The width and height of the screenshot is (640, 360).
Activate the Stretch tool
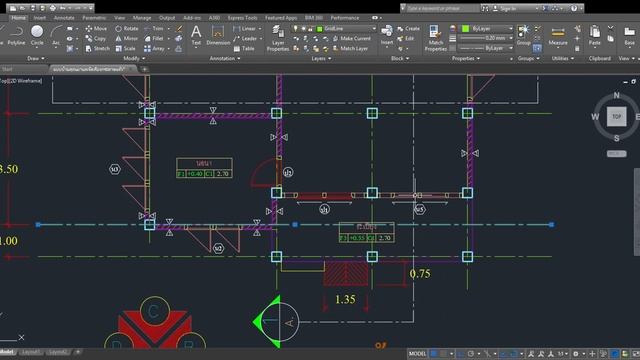(x=98, y=48)
